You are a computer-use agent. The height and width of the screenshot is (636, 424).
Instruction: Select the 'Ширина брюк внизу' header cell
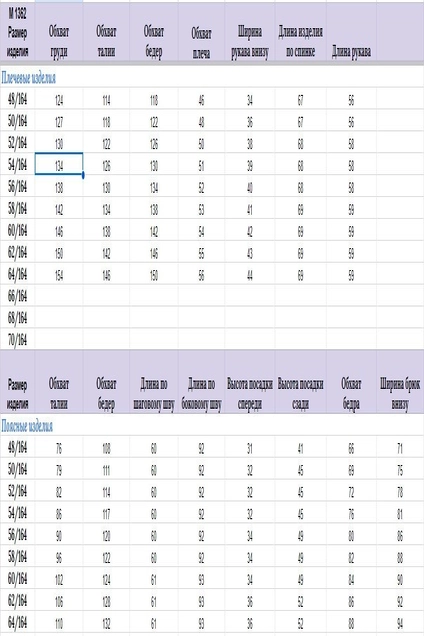tap(400, 393)
